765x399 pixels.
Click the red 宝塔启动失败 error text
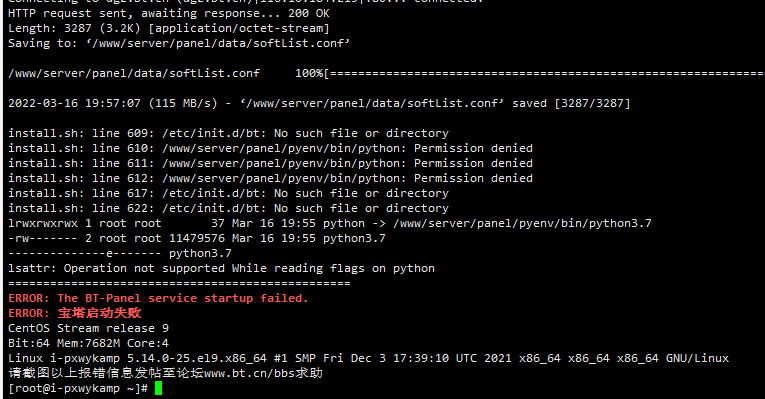[100, 313]
